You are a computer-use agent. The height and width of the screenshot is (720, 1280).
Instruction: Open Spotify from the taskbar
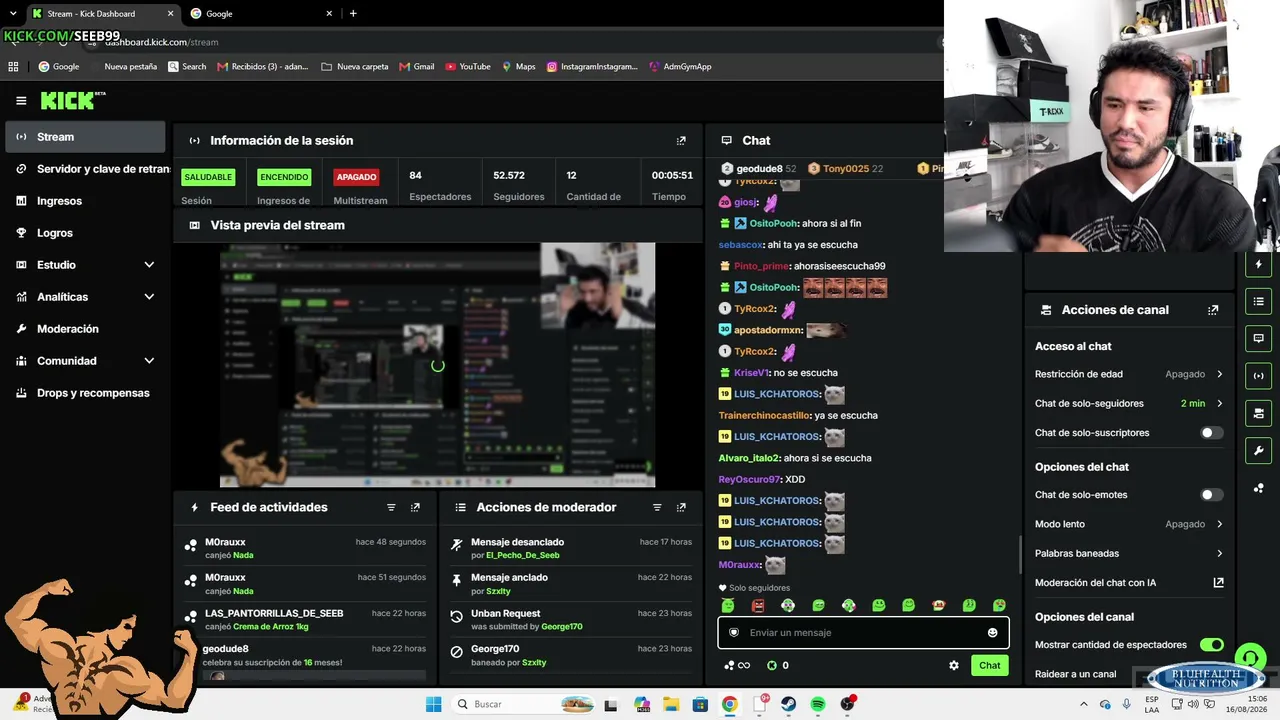(x=818, y=704)
